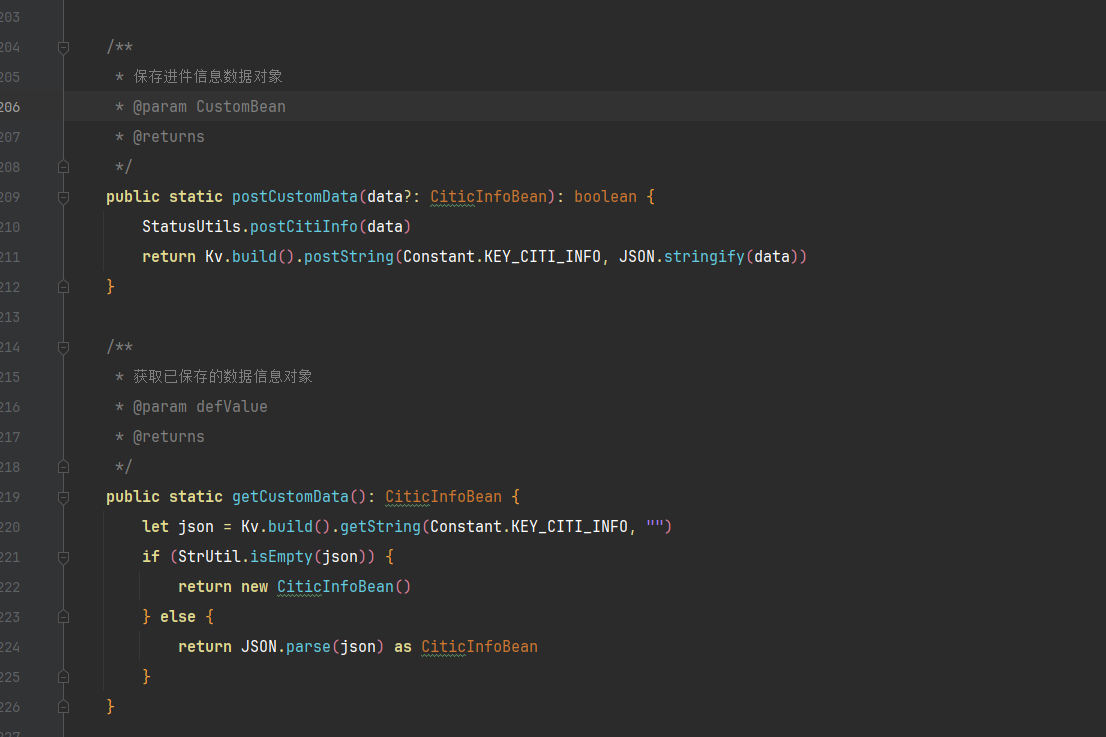Click 'new CiticInfoBean()' constructor call
This screenshot has height=737, width=1106.
pos(335,587)
